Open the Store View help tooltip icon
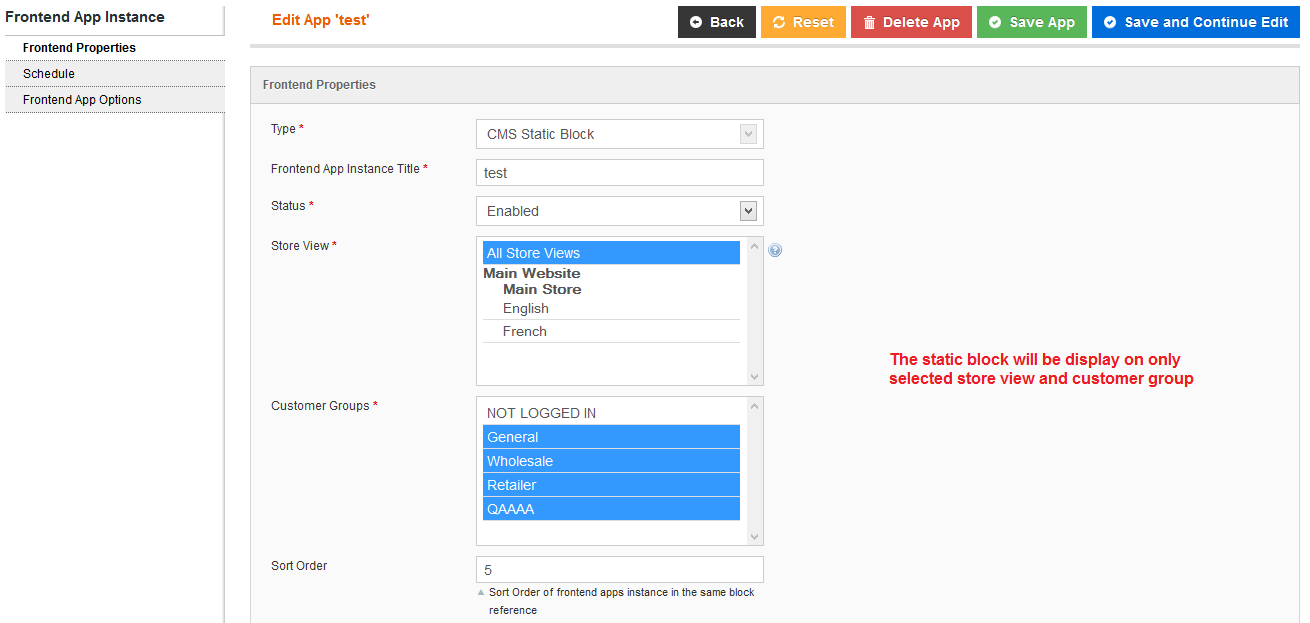The height and width of the screenshot is (623, 1310). click(x=775, y=249)
